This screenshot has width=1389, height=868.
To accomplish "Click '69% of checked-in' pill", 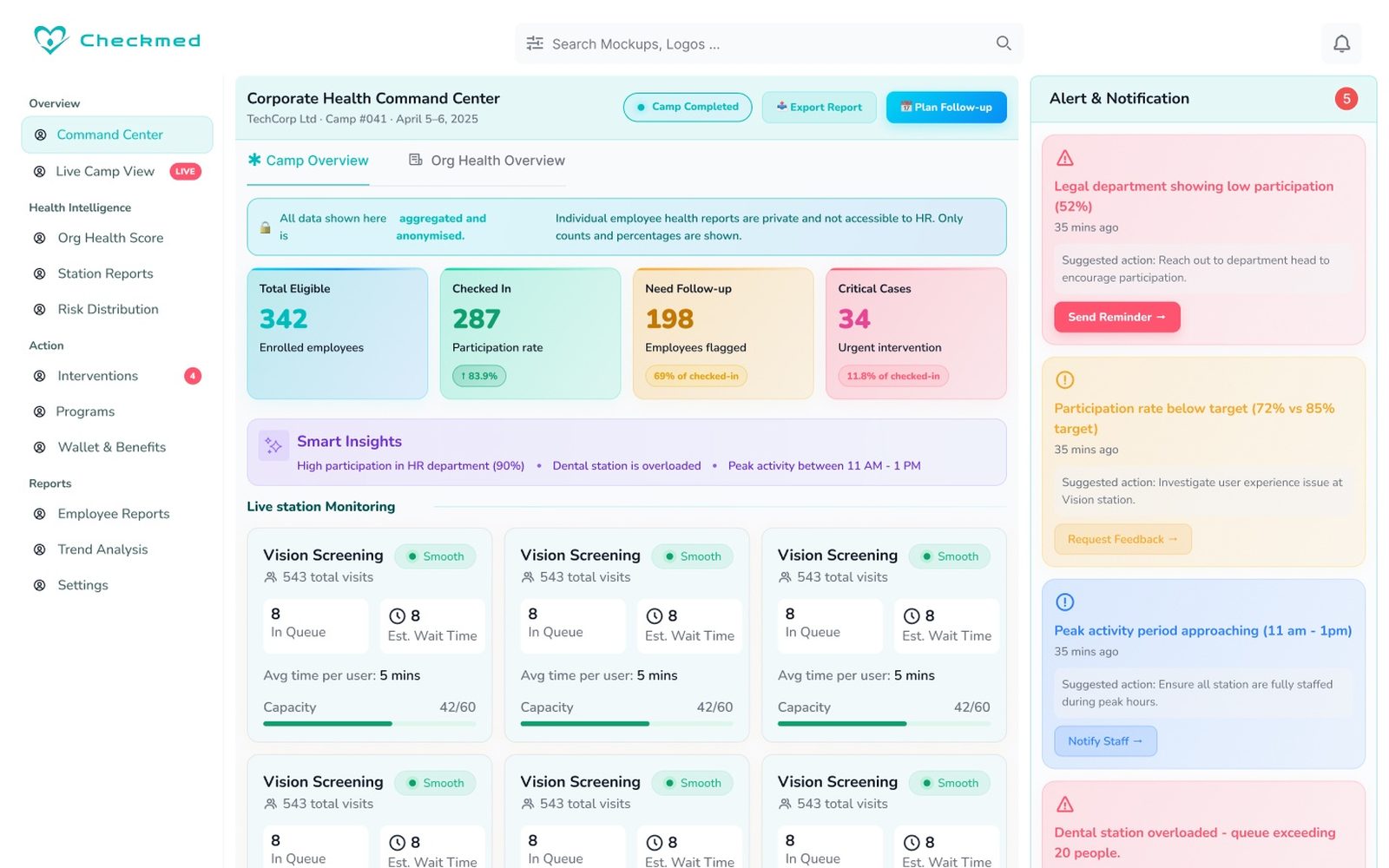I will pyautogui.click(x=696, y=376).
